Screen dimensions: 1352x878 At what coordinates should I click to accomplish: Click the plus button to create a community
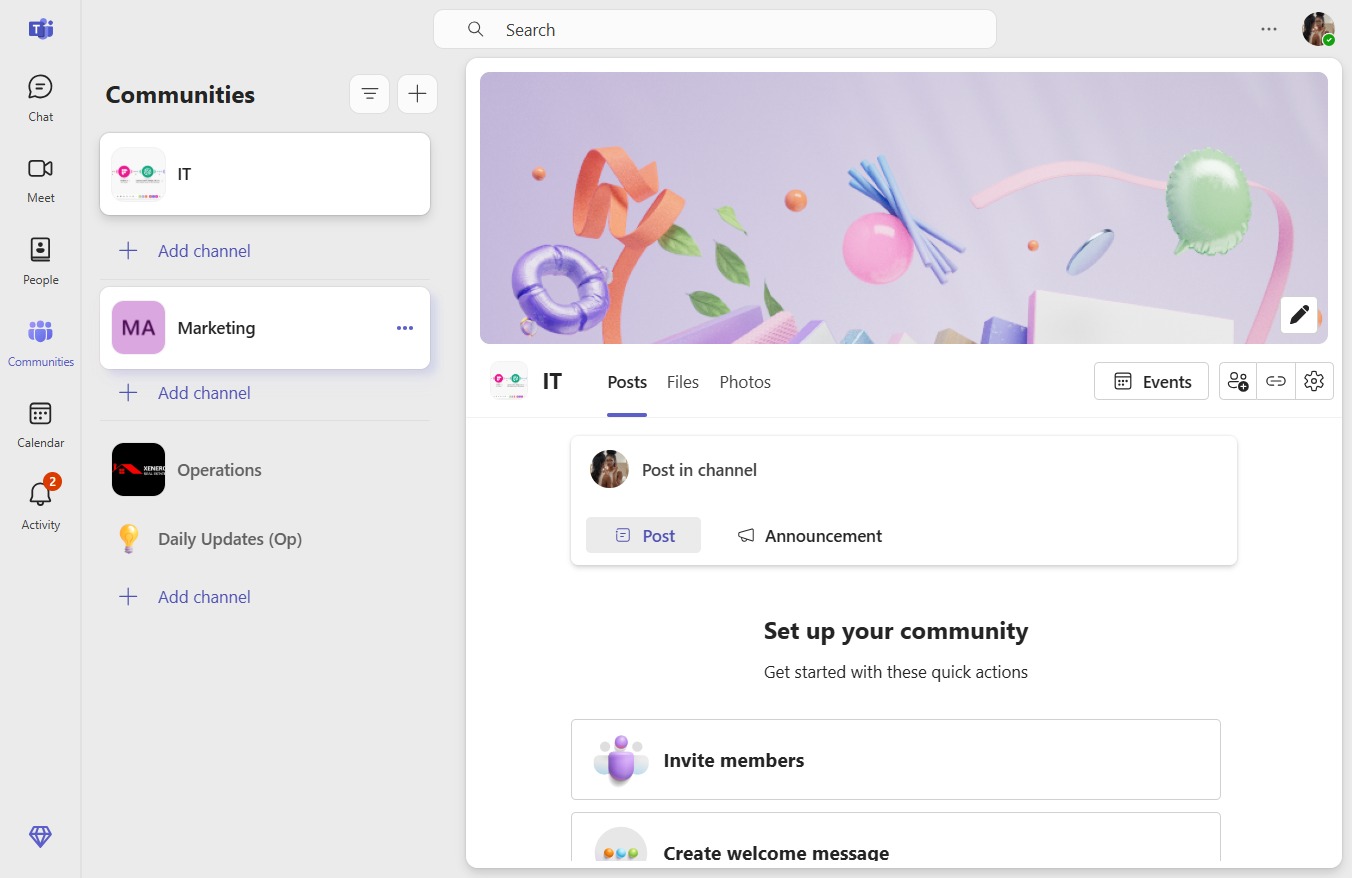coord(417,94)
